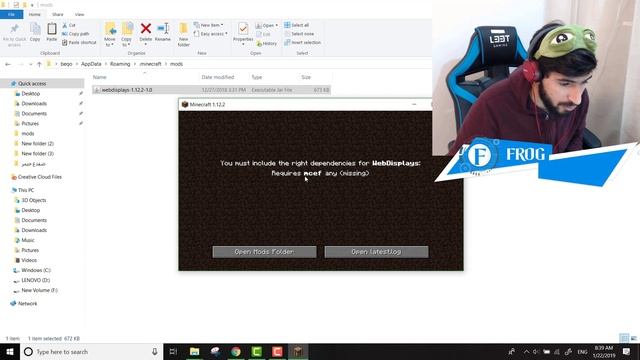Click the Up one level arrow
The width and height of the screenshot is (640, 360).
pyautogui.click(x=39, y=64)
